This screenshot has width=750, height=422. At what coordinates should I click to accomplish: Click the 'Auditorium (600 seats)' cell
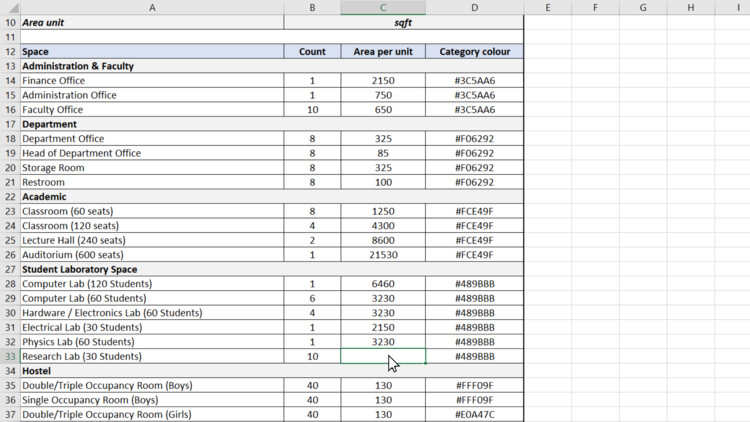(x=152, y=255)
